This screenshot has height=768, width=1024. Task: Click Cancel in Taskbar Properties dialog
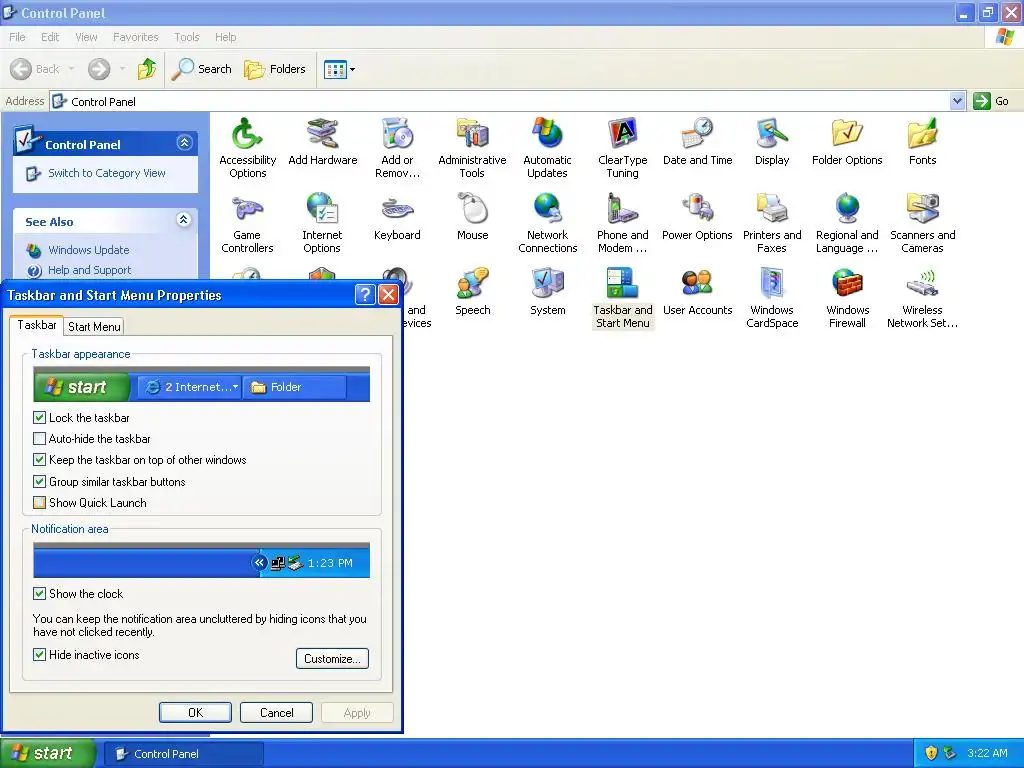click(276, 712)
